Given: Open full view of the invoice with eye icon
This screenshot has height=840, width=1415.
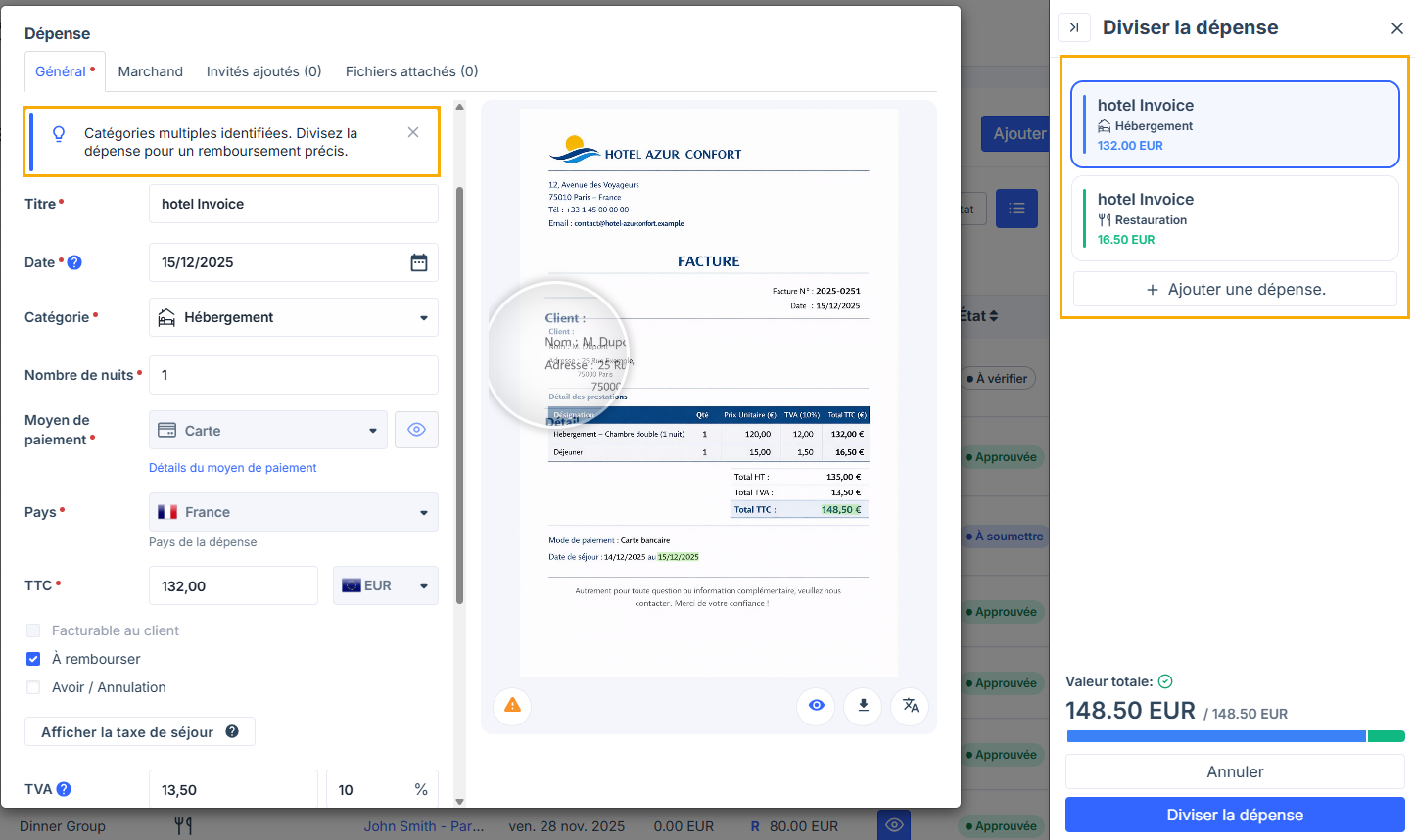Looking at the screenshot, I should tap(816, 706).
